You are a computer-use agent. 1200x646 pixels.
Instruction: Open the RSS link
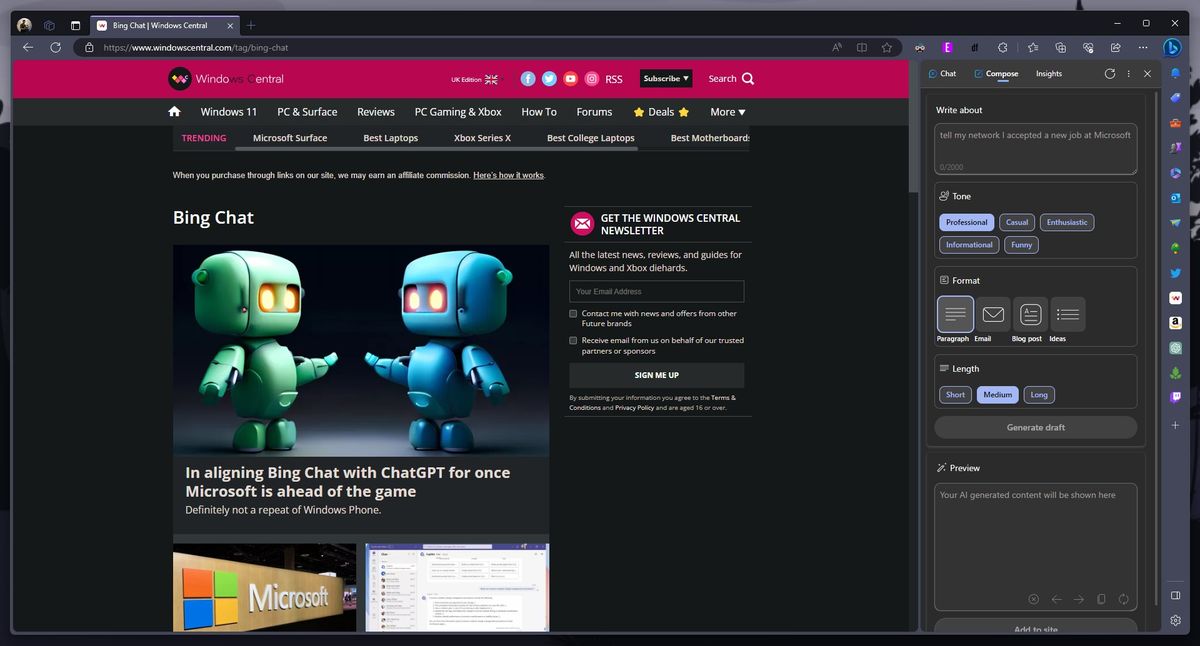614,79
